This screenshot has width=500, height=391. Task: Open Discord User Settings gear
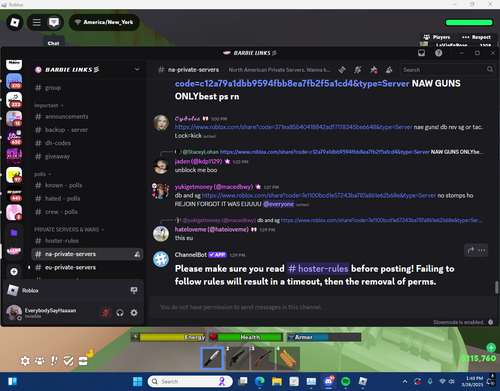(134, 313)
